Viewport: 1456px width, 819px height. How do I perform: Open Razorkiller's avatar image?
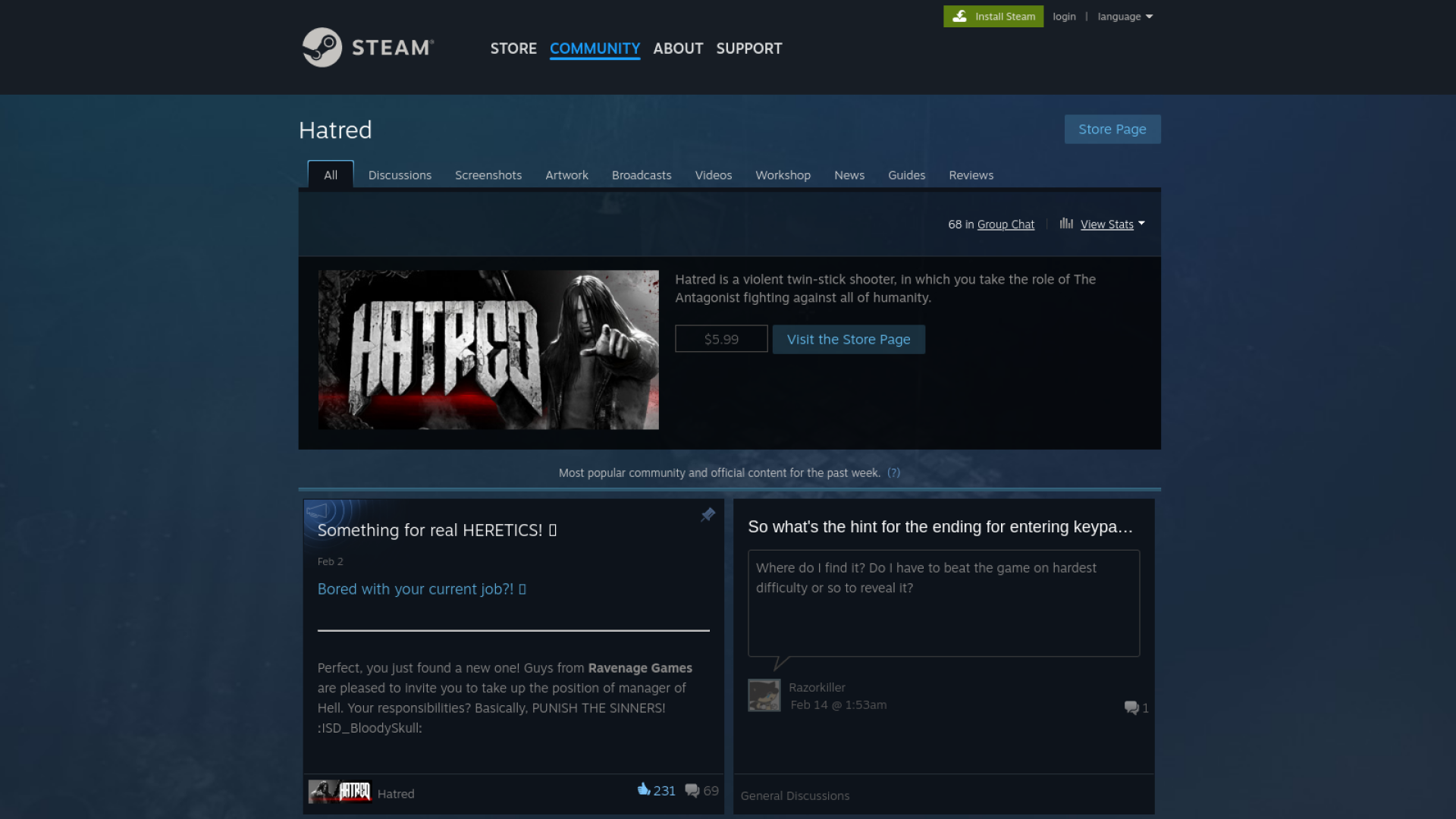click(764, 695)
